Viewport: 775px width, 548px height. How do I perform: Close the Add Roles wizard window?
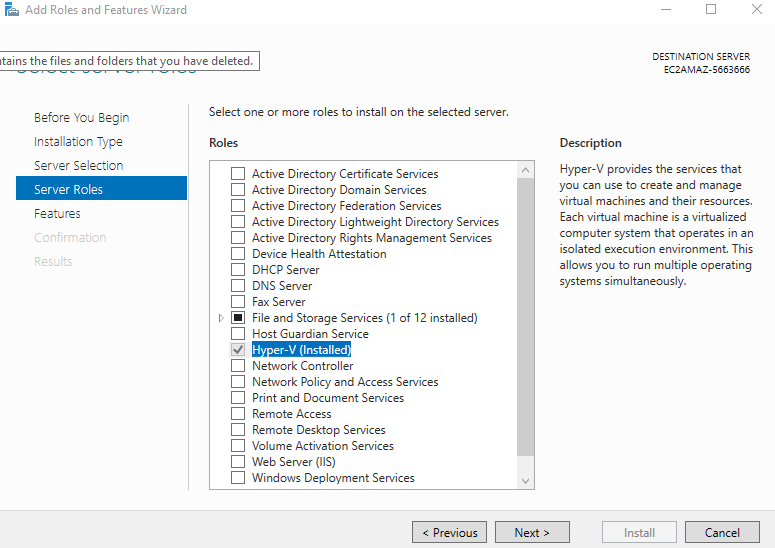pyautogui.click(x=756, y=9)
